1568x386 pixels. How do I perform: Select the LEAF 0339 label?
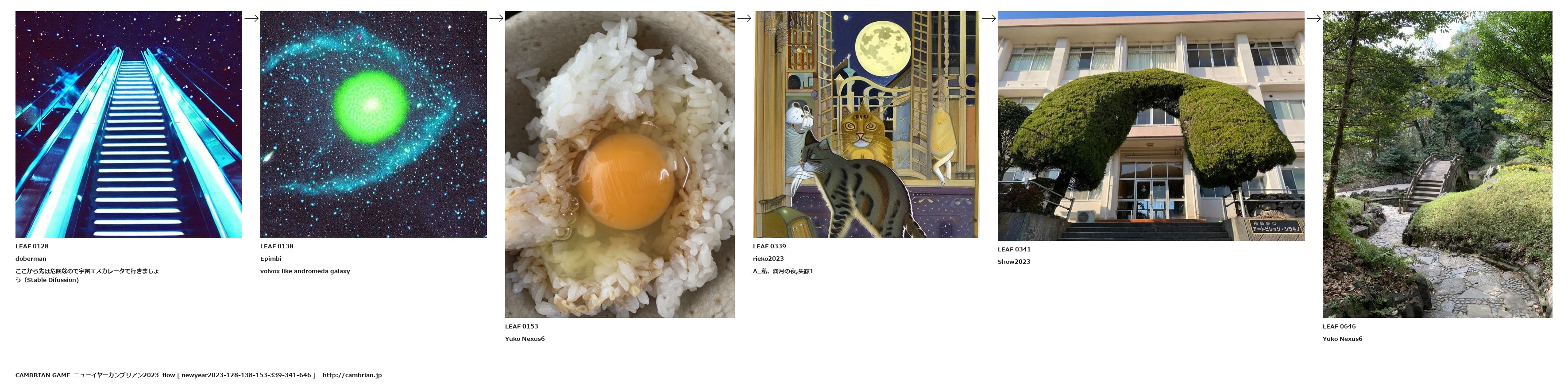coord(769,247)
